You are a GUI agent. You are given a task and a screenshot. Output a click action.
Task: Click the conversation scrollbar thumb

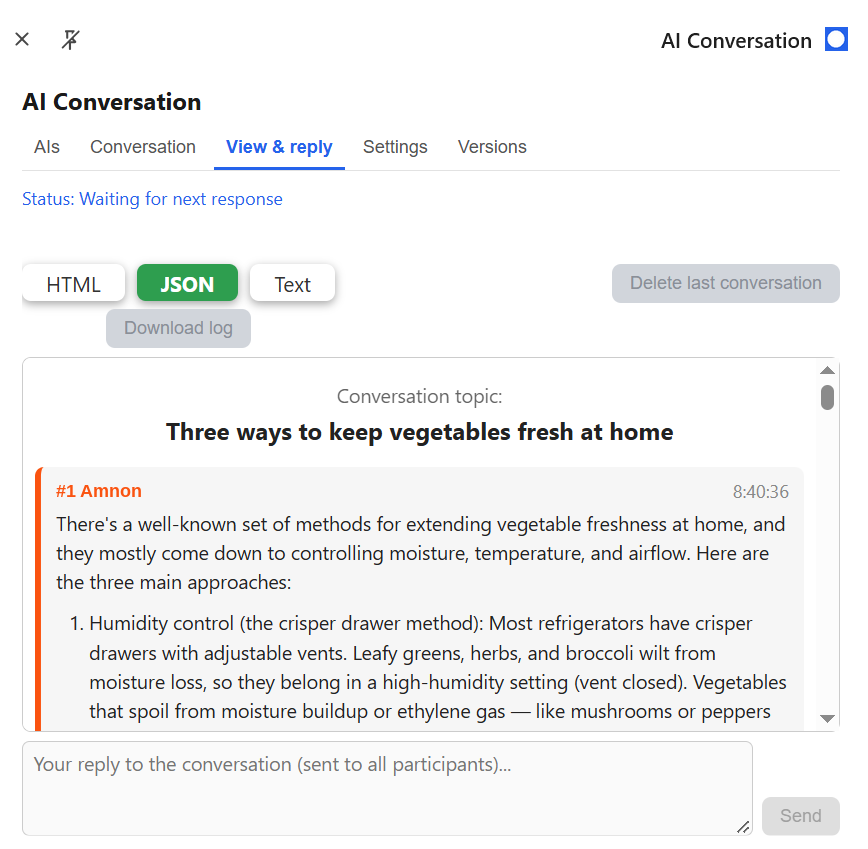[x=827, y=397]
